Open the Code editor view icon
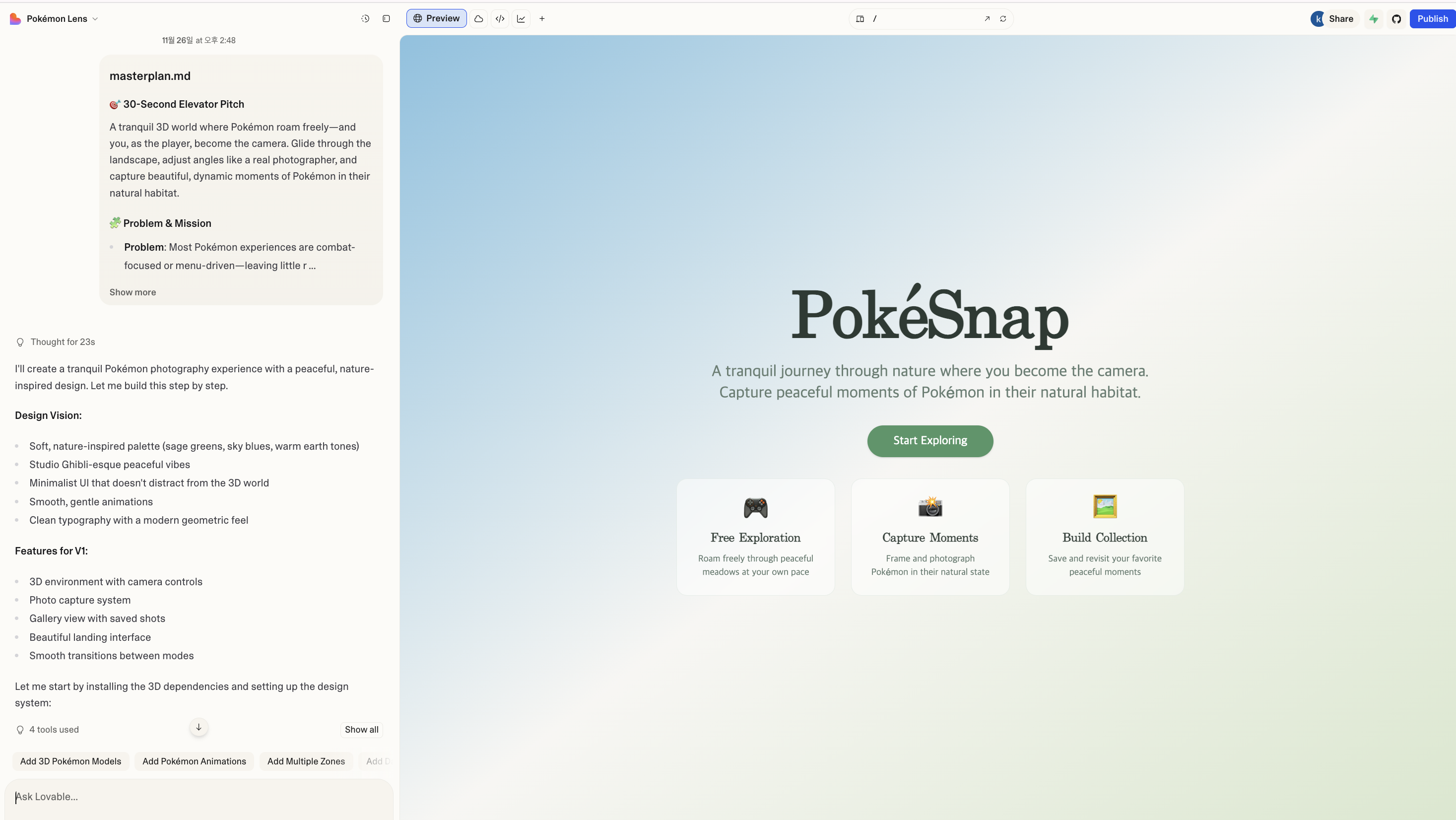Image resolution: width=1456 pixels, height=820 pixels. pos(500,19)
